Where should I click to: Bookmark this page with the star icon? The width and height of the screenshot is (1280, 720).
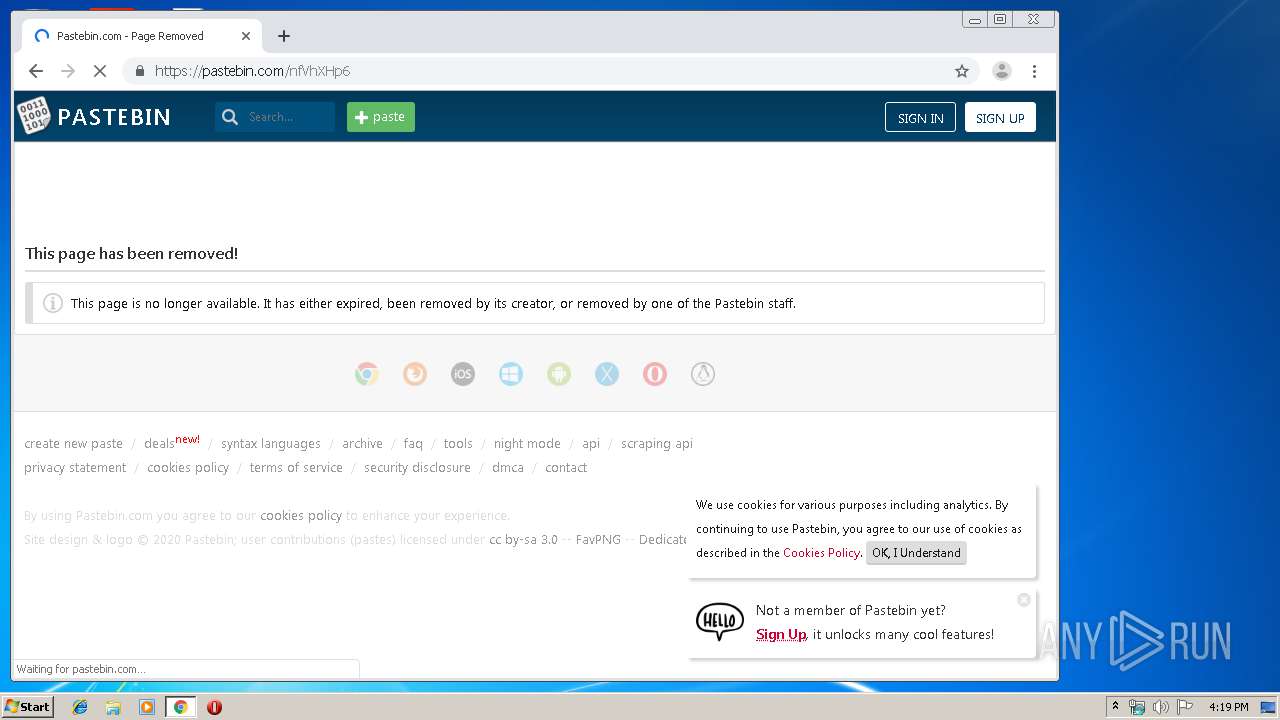click(x=962, y=71)
